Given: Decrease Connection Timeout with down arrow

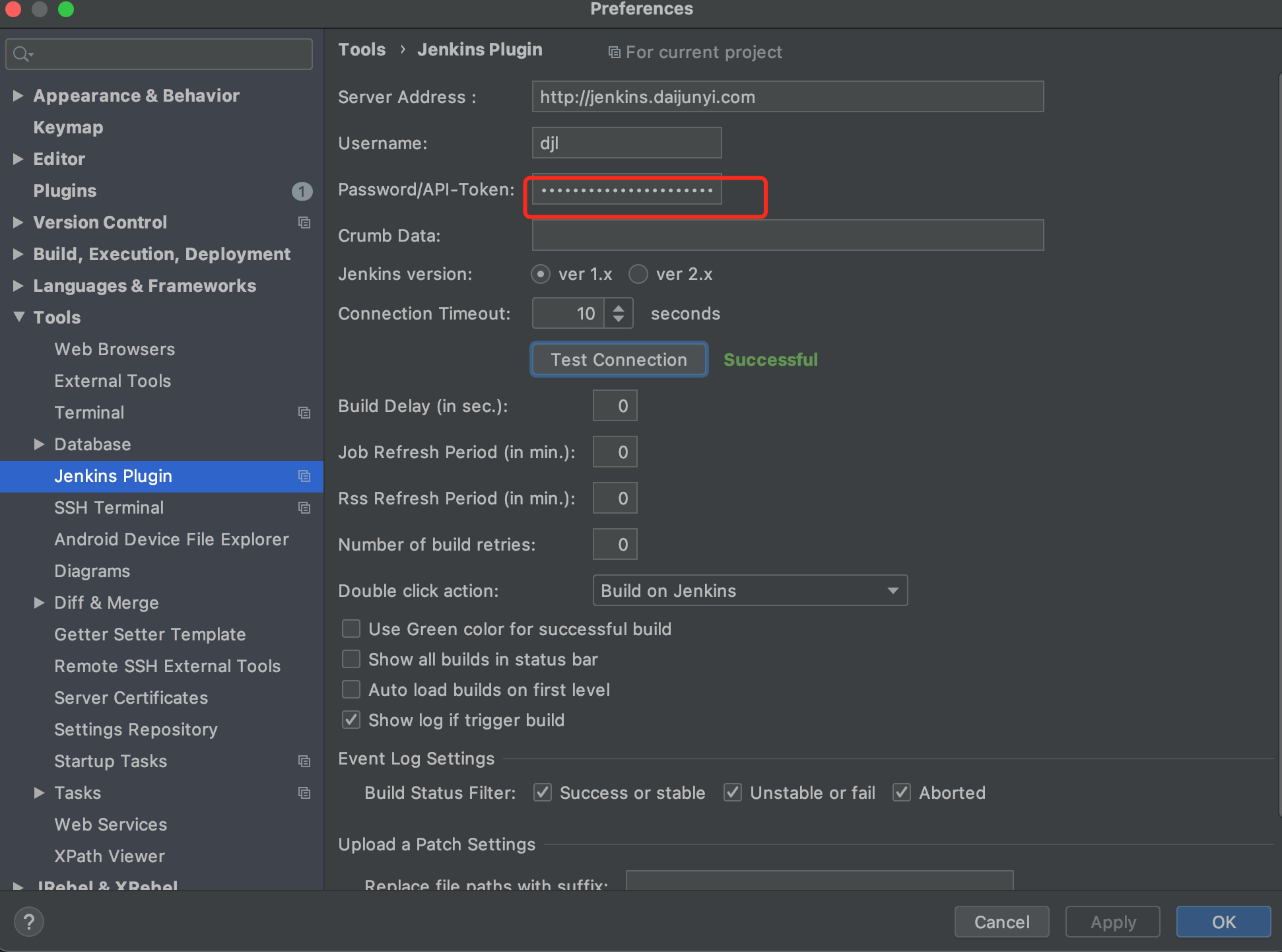Looking at the screenshot, I should 619,320.
